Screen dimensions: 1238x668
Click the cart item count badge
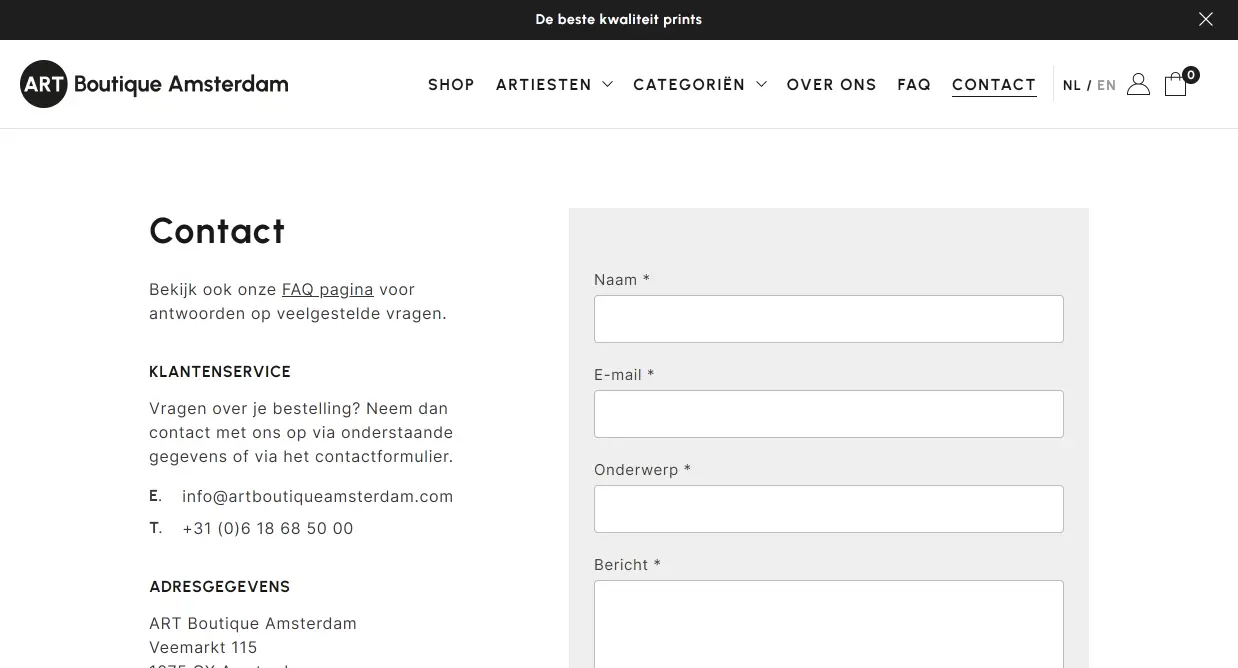click(x=1190, y=74)
